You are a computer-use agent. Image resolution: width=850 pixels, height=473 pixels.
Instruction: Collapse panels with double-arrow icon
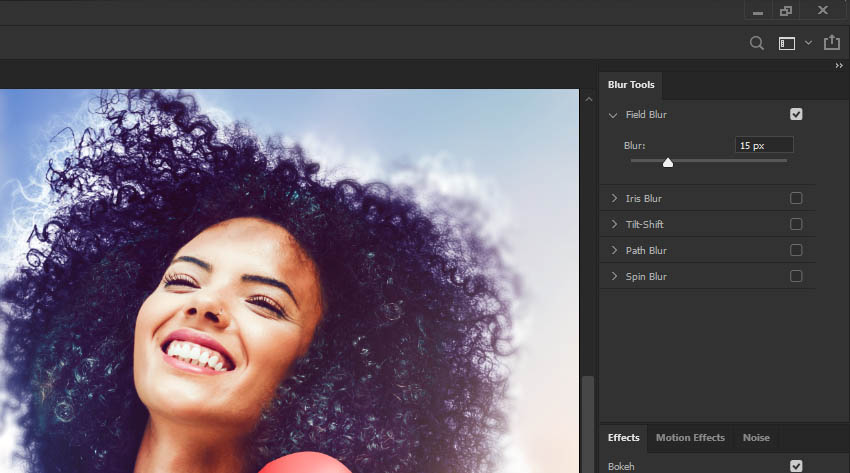839,66
